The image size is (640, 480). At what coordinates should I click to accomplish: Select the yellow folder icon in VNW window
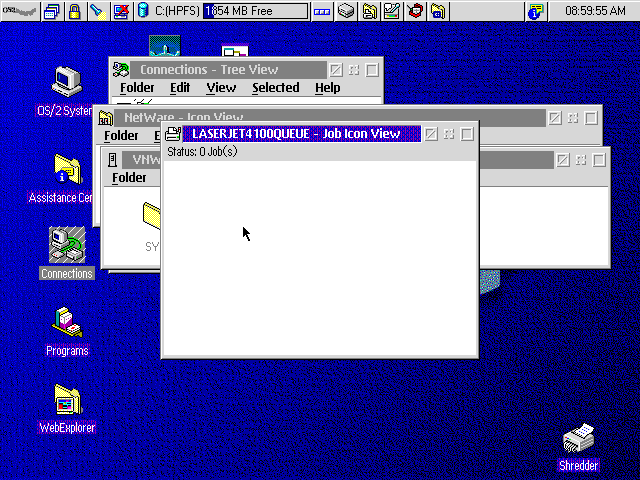152,216
